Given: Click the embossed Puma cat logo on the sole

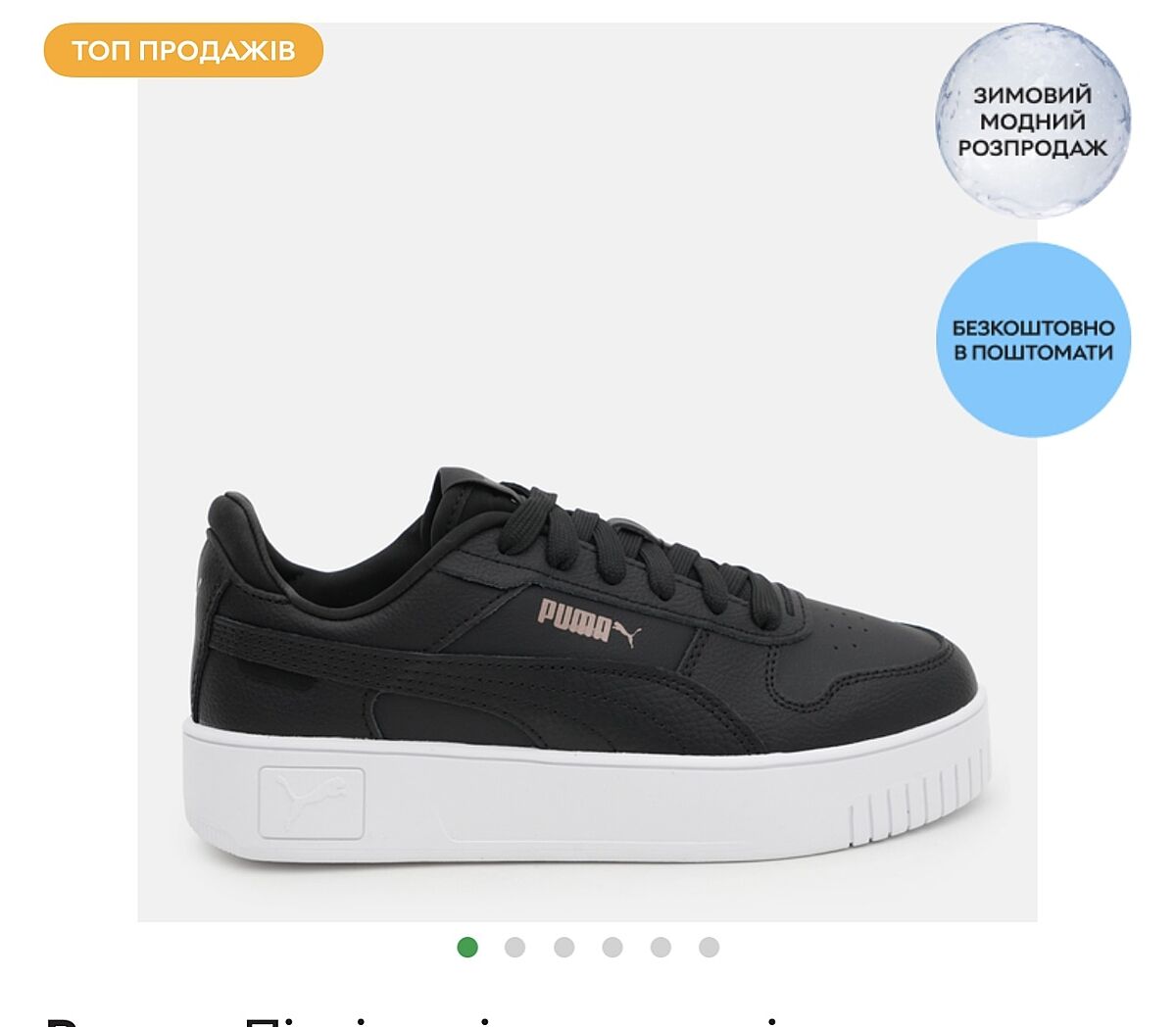Looking at the screenshot, I should (x=312, y=803).
